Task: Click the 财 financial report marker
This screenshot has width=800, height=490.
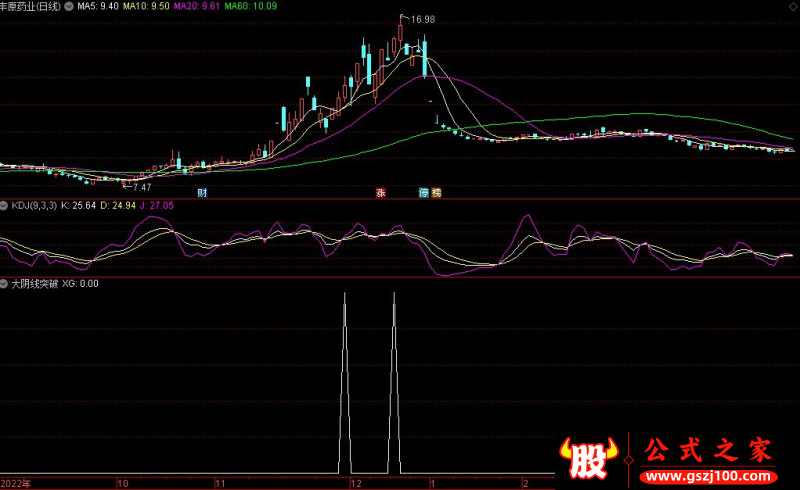Action: click(202, 192)
